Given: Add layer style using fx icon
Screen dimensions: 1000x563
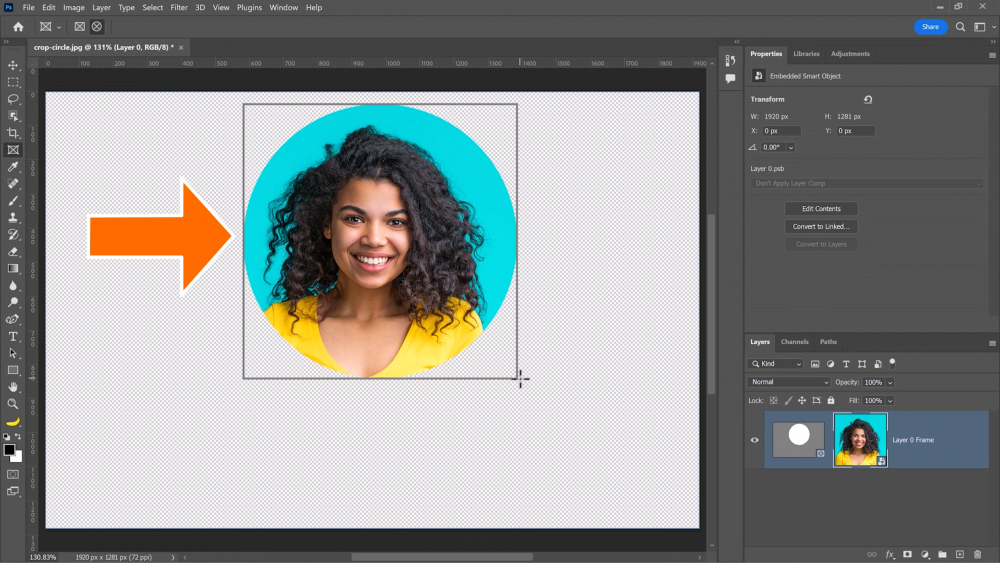Looking at the screenshot, I should click(890, 555).
